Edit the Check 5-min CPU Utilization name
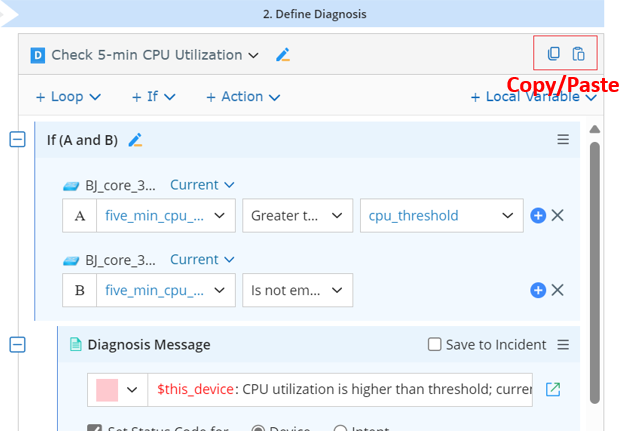 point(283,55)
